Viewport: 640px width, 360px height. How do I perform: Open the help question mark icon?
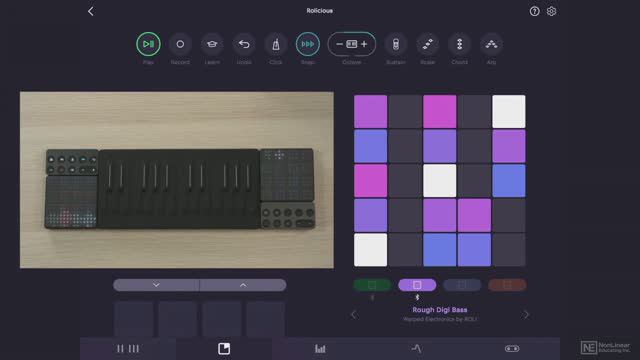click(x=534, y=11)
